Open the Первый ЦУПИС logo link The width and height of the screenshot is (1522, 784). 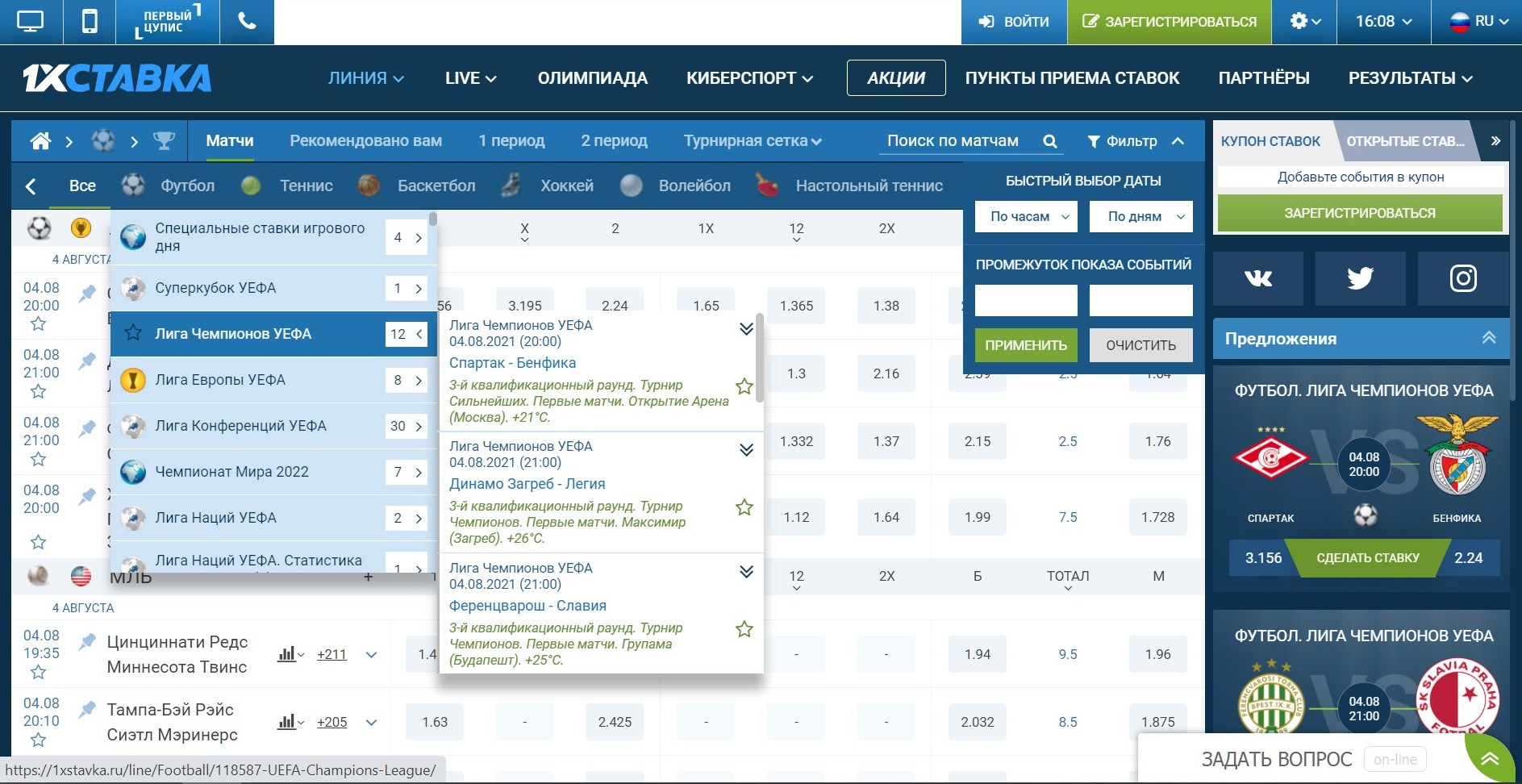[x=168, y=22]
